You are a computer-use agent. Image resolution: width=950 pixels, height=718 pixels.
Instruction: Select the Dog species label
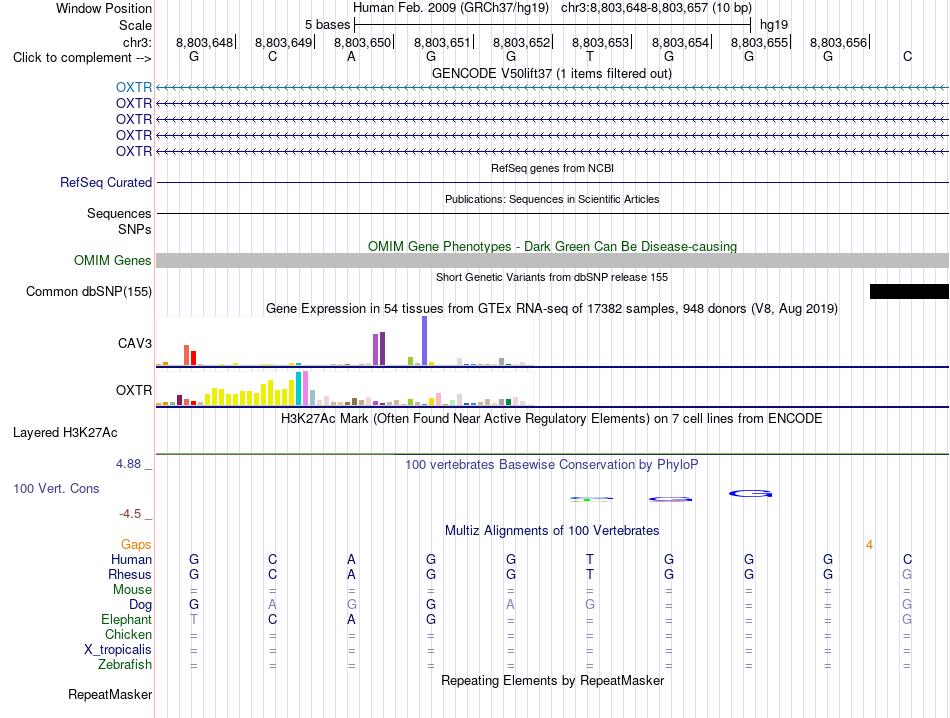pyautogui.click(x=141, y=605)
